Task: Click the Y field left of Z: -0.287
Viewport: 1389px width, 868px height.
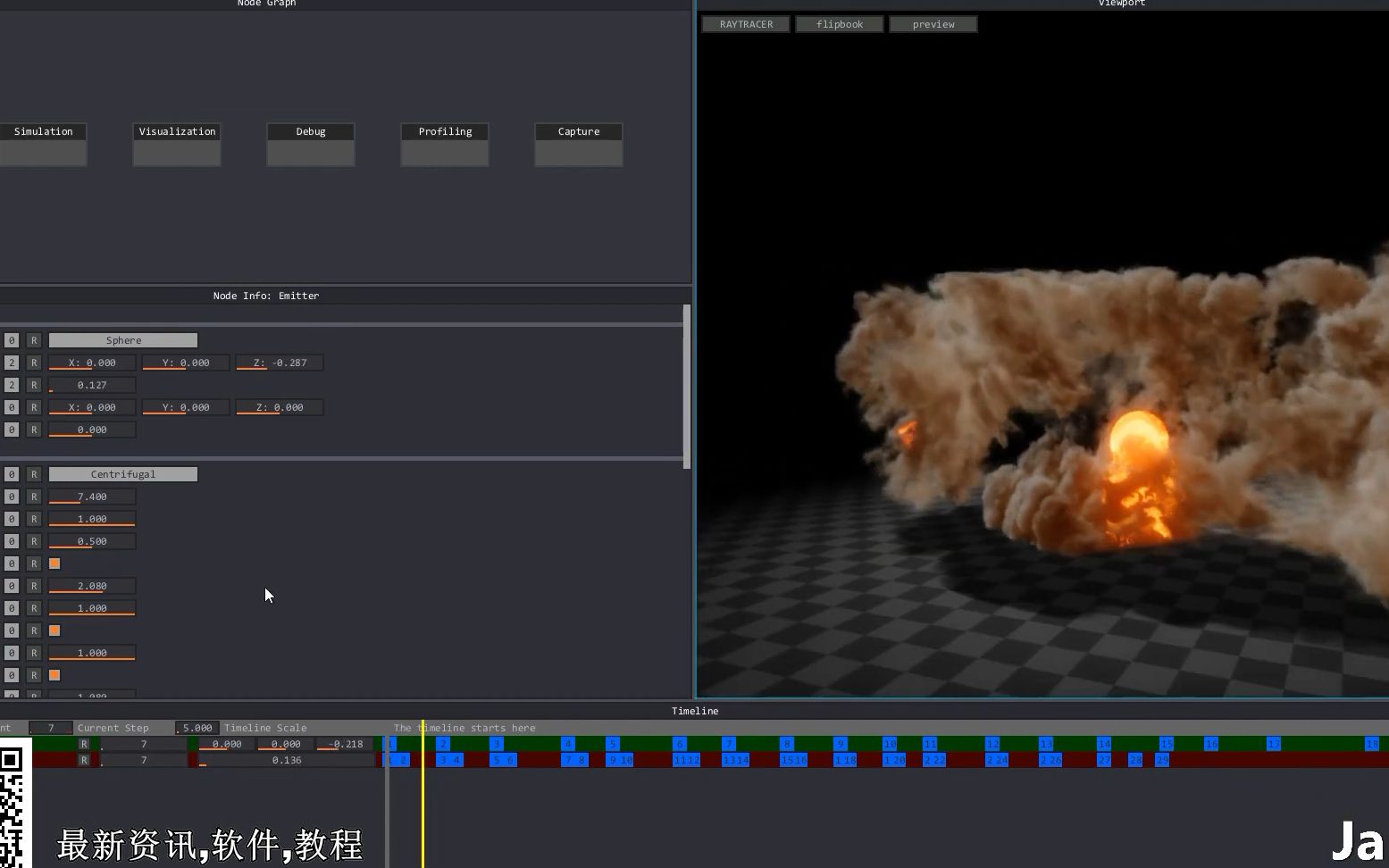Action: point(186,363)
